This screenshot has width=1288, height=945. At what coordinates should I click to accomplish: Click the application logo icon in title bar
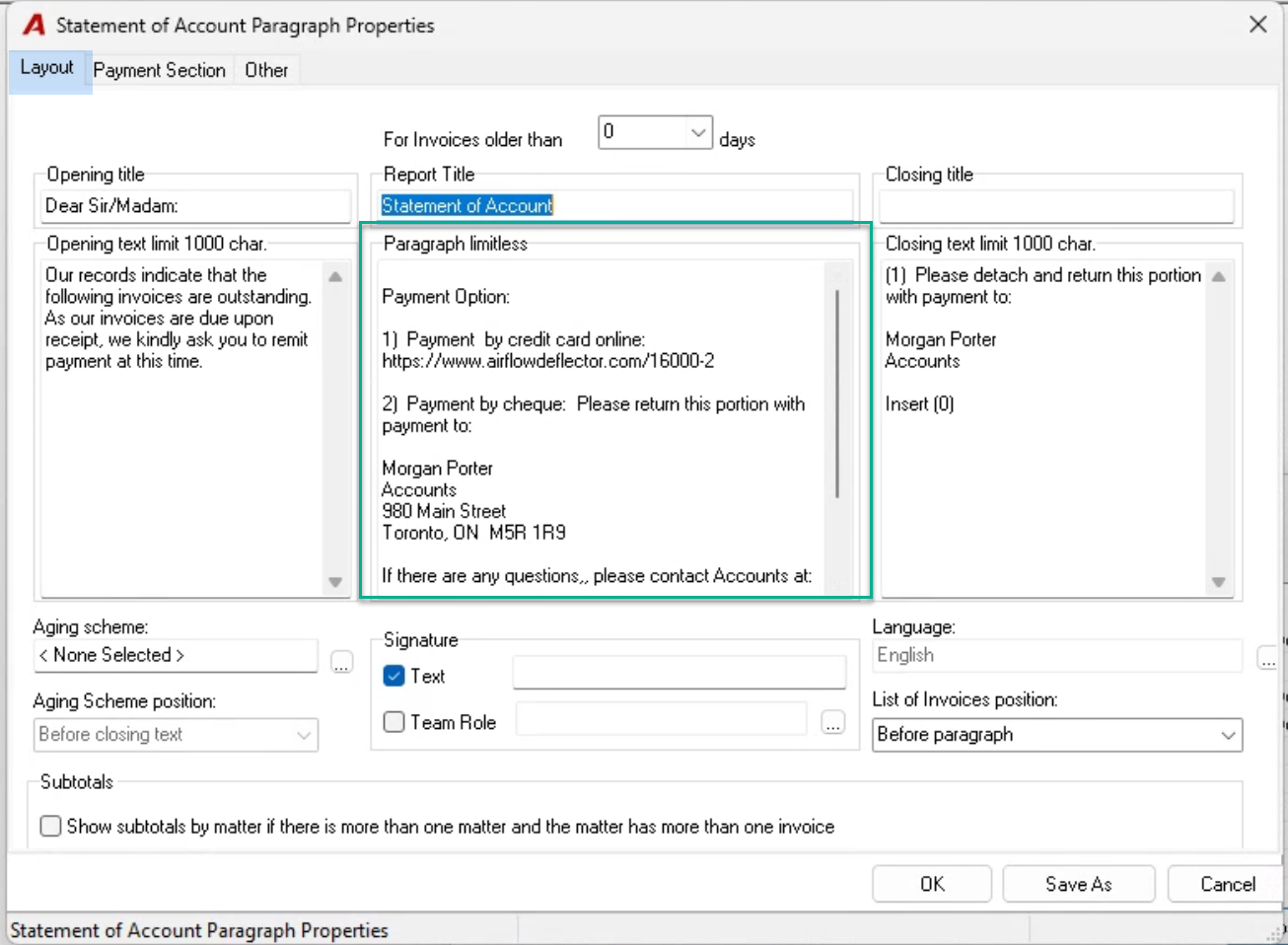tap(34, 25)
